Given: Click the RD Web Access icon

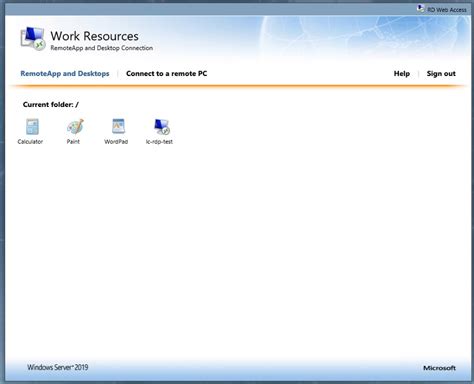Looking at the screenshot, I should (x=421, y=9).
